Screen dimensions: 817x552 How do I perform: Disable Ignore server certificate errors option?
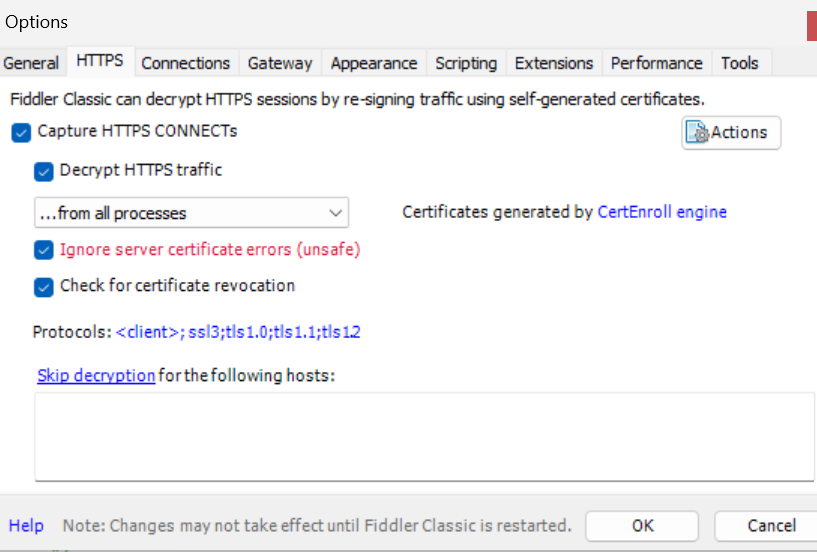pyautogui.click(x=44, y=250)
